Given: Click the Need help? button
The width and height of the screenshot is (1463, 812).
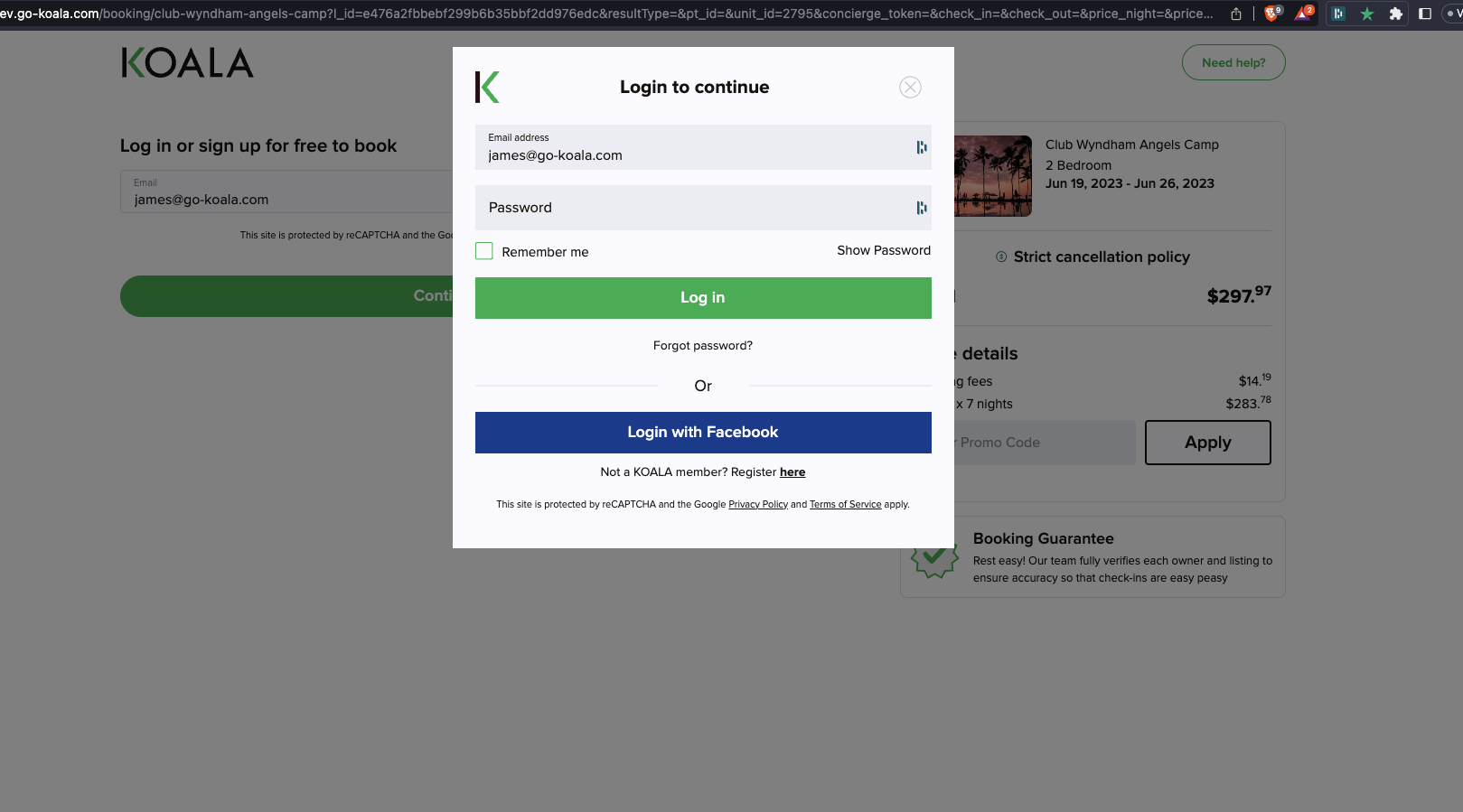Looking at the screenshot, I should click(x=1233, y=62).
